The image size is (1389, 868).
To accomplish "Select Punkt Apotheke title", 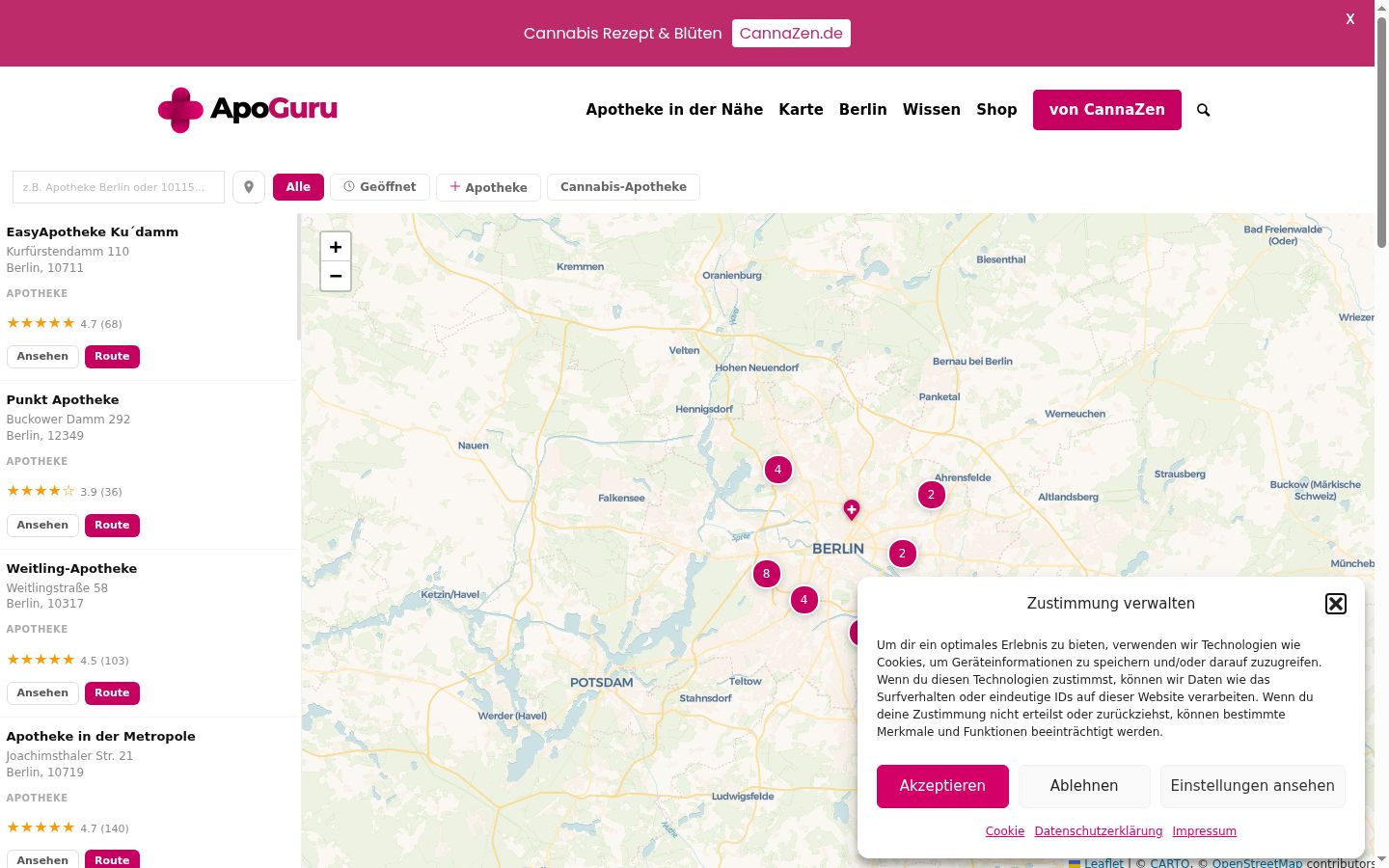I will (63, 400).
